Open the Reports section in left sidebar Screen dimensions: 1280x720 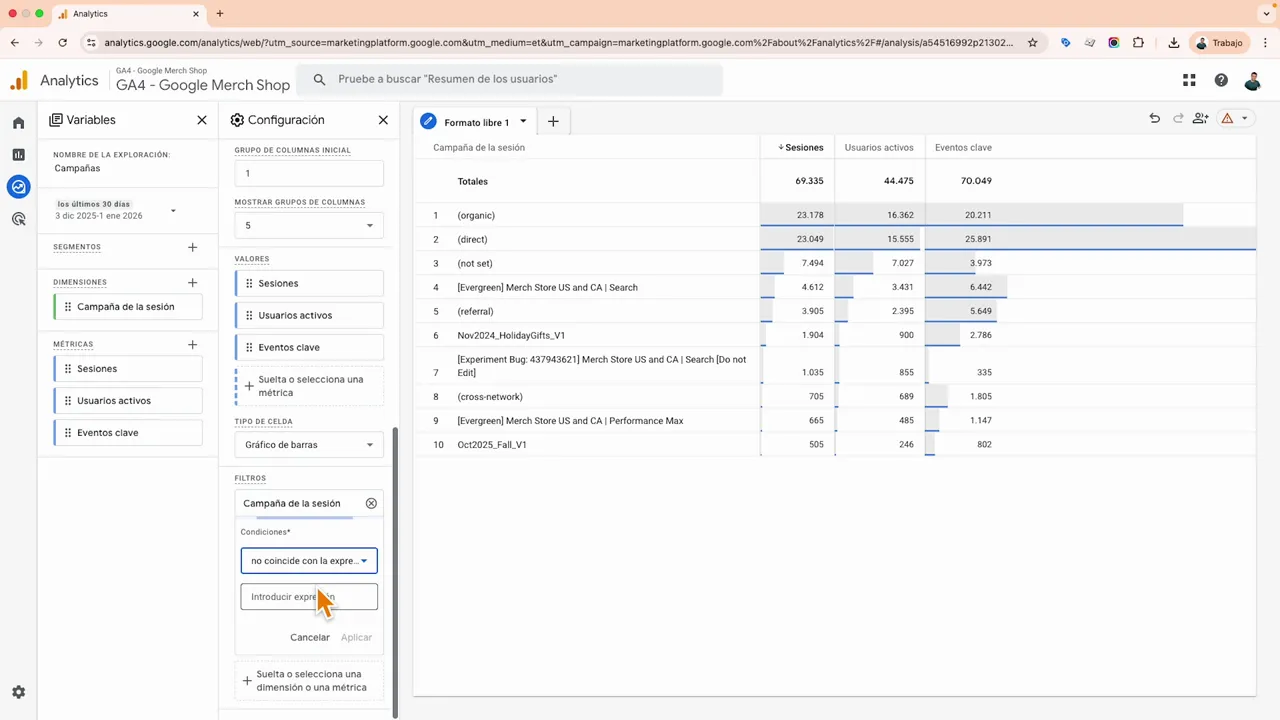18,155
